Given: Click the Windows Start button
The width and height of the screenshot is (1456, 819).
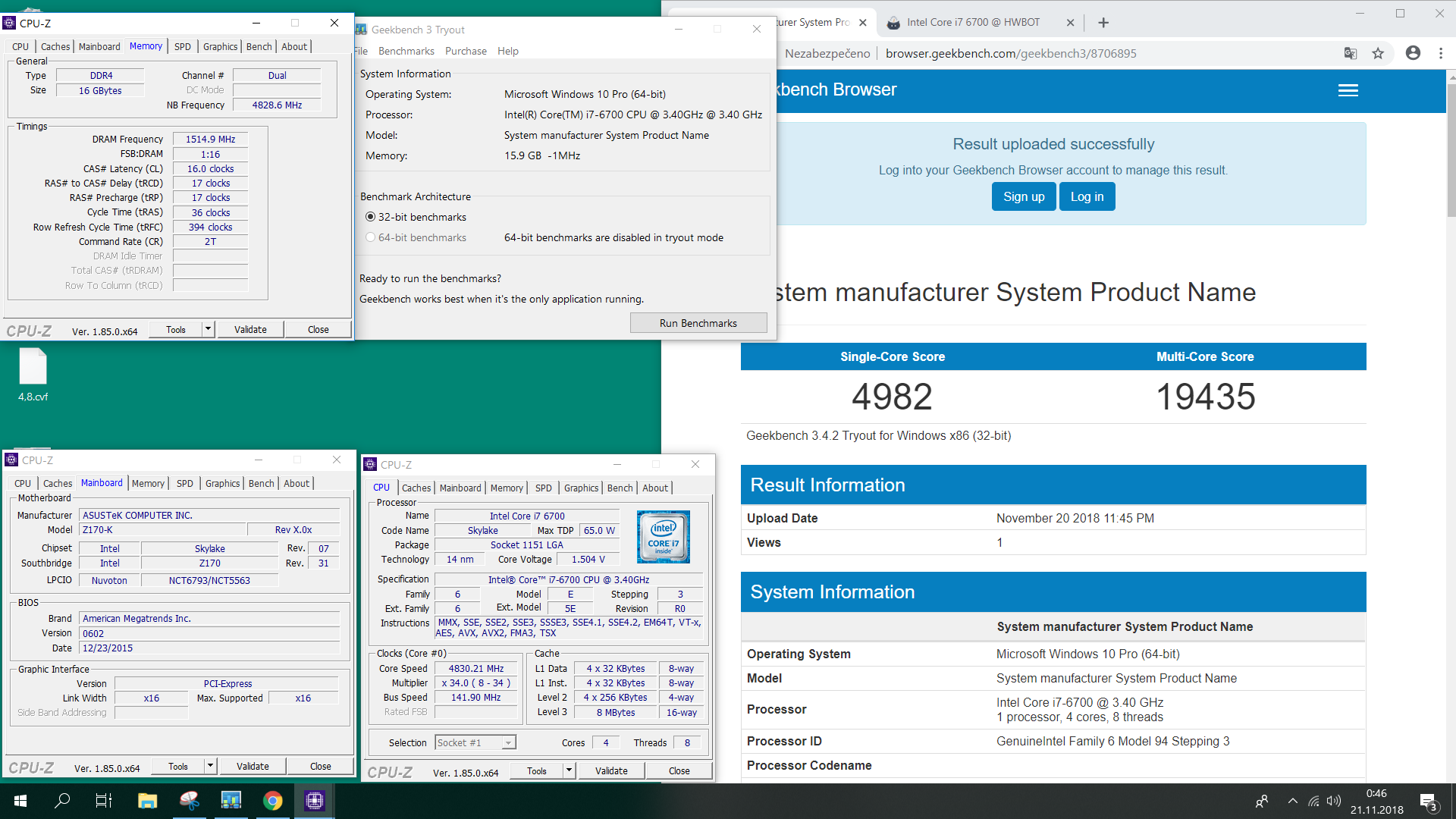Looking at the screenshot, I should point(20,800).
